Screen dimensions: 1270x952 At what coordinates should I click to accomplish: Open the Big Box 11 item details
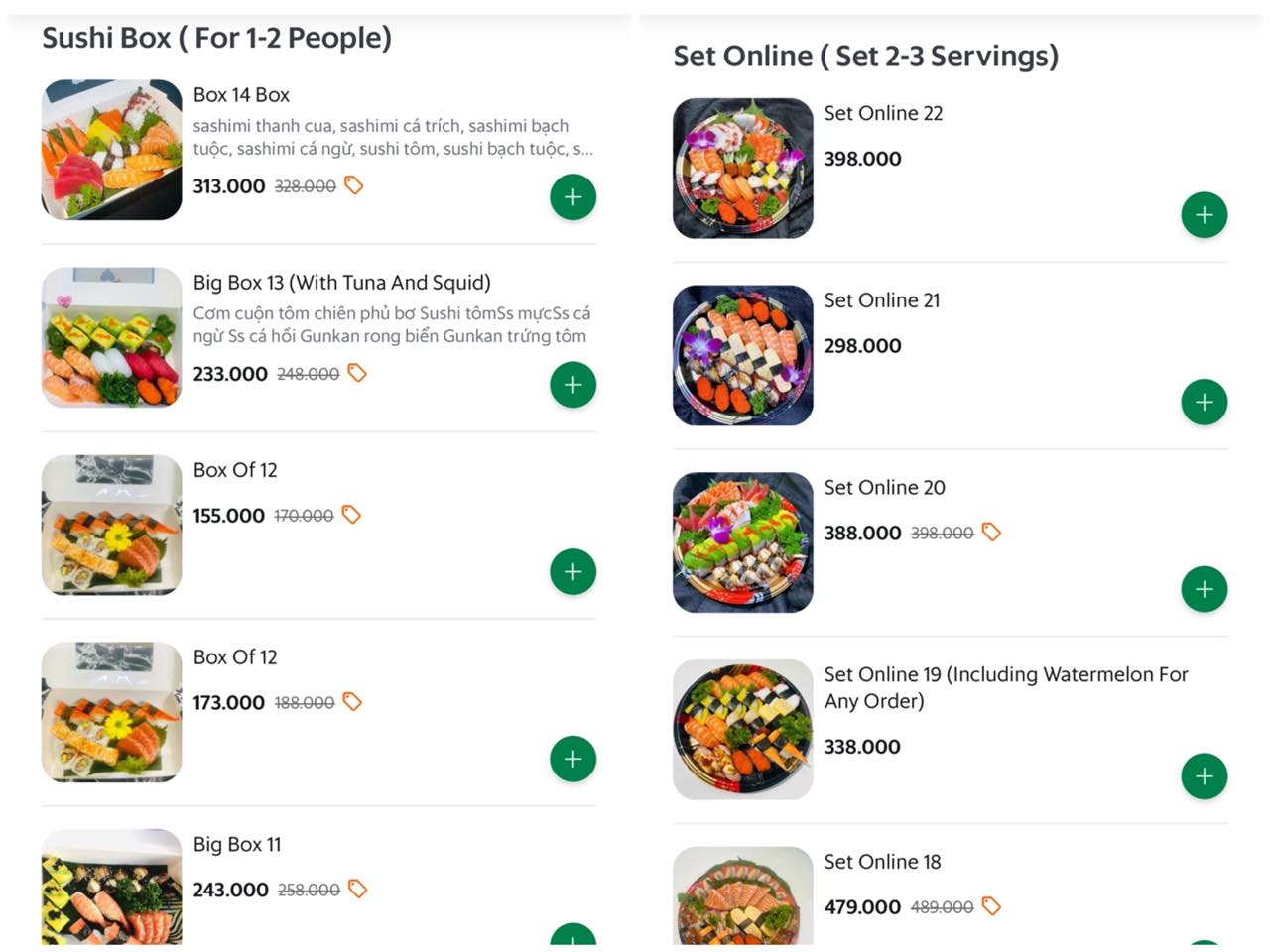coord(237,844)
